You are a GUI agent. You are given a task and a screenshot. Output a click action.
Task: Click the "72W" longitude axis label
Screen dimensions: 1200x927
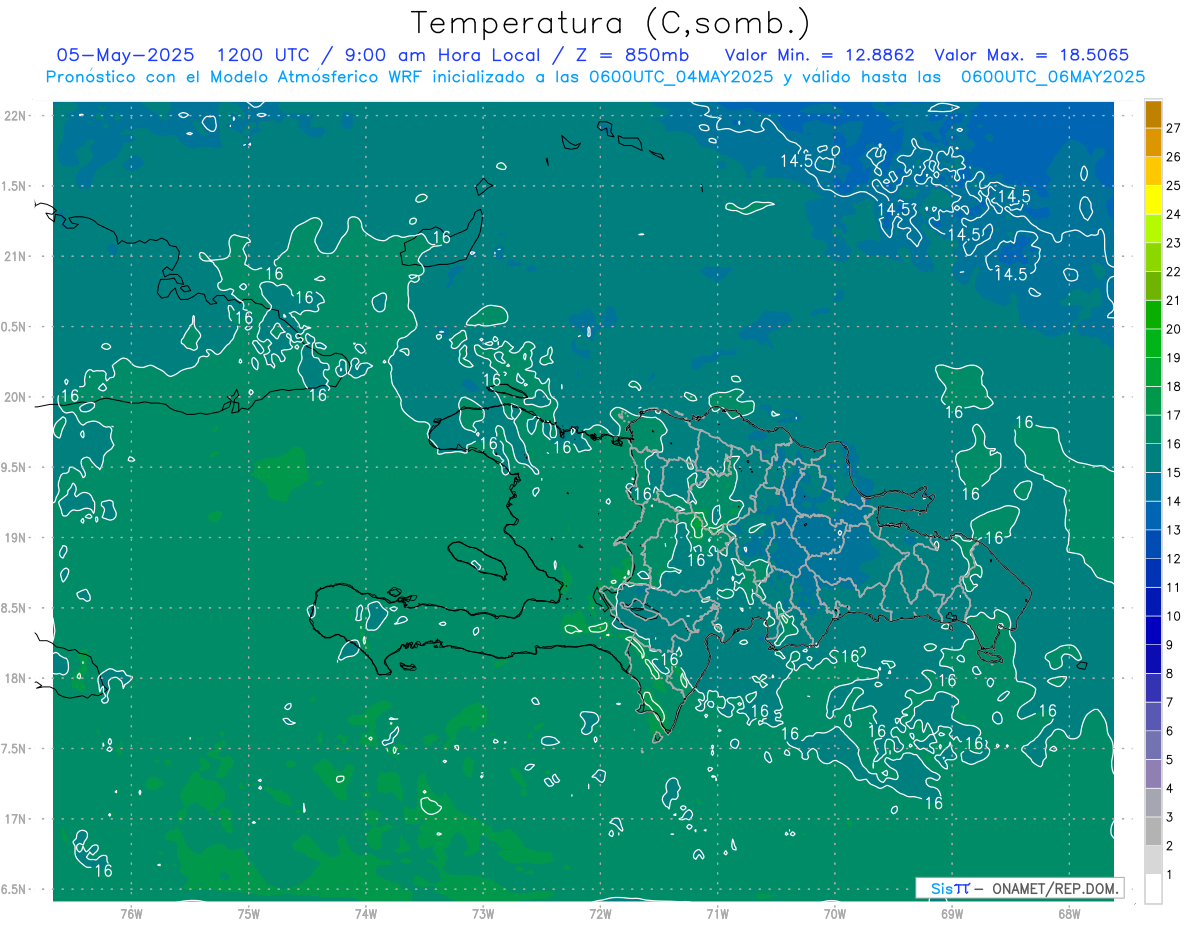[x=600, y=914]
